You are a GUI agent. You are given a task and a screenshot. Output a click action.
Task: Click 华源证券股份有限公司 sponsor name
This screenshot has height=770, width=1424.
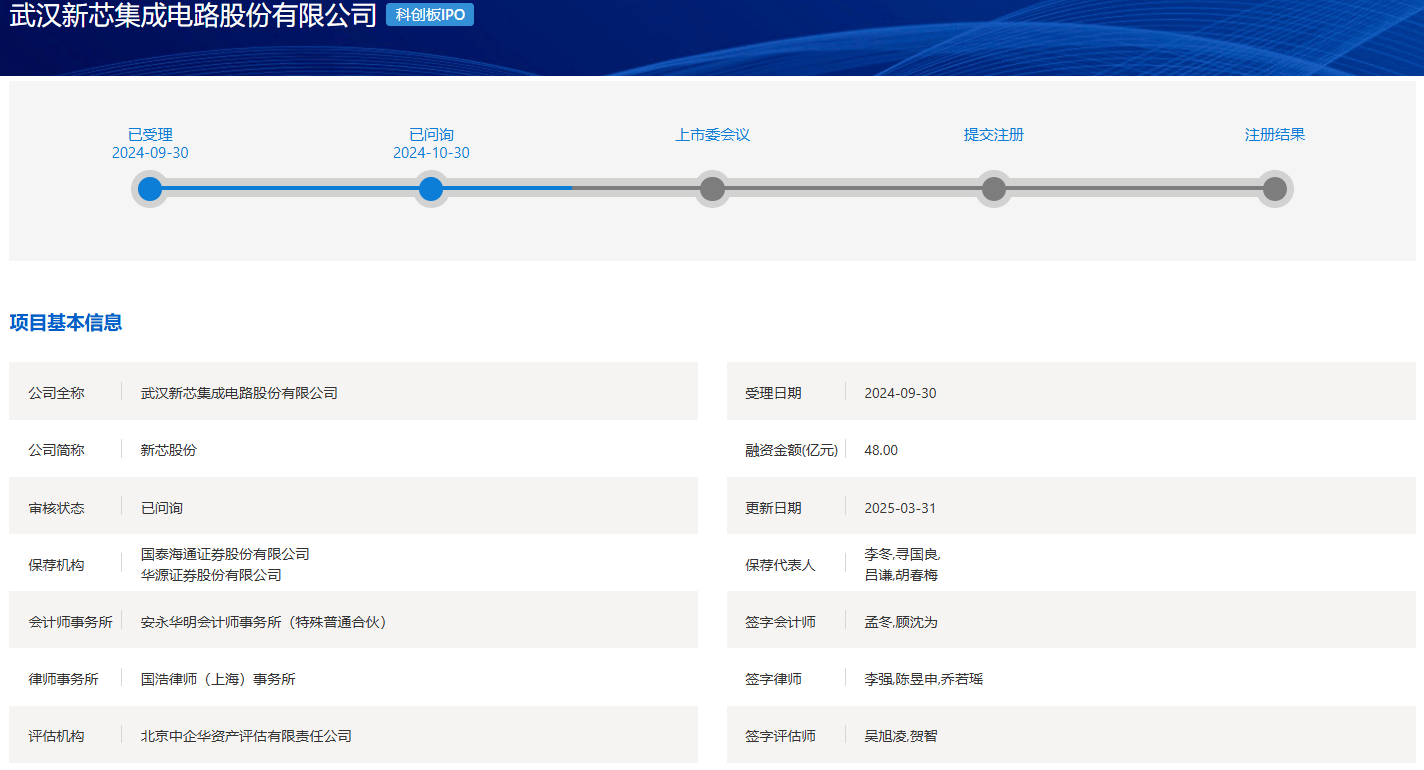[211, 575]
